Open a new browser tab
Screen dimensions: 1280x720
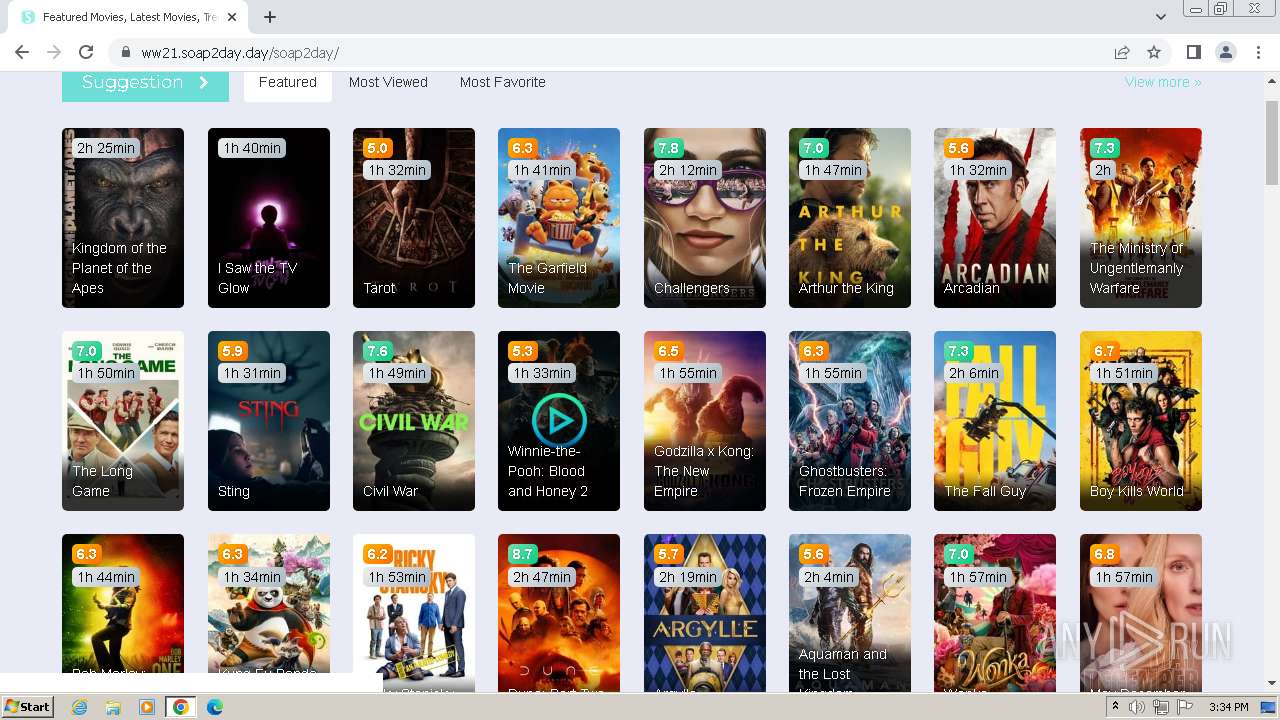tap(270, 17)
